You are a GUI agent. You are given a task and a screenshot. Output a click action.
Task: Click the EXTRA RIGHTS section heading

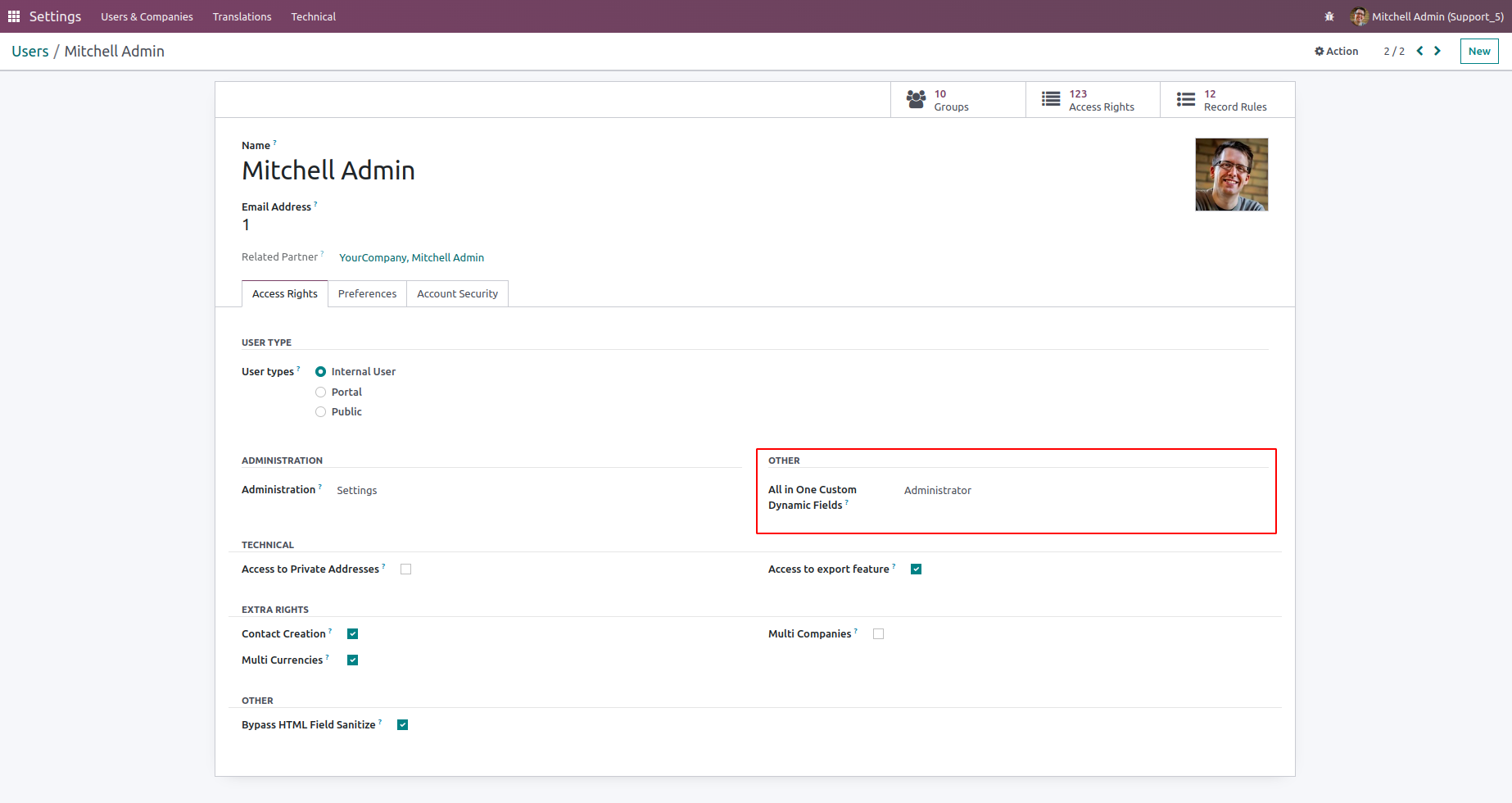[275, 610]
